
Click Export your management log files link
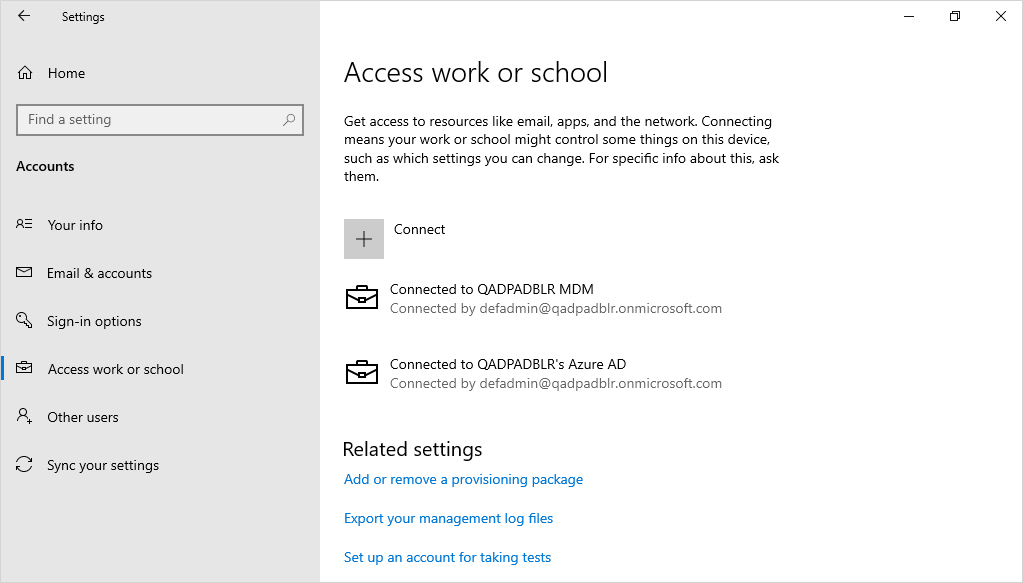click(448, 518)
